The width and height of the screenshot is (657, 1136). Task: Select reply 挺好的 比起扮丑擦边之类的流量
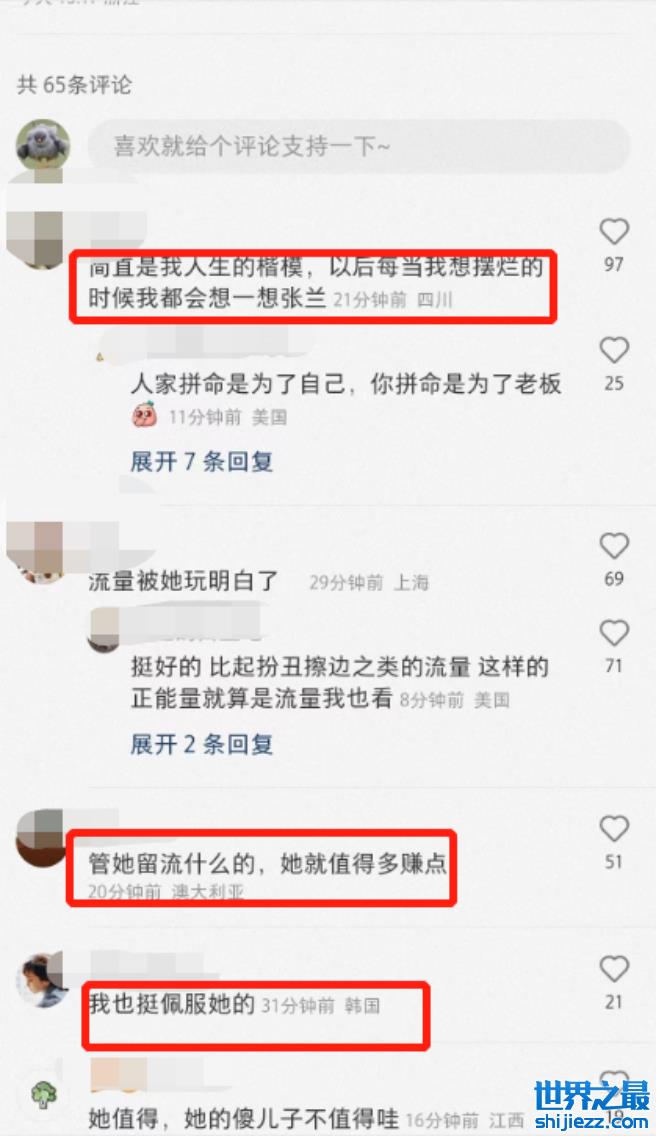(x=339, y=682)
